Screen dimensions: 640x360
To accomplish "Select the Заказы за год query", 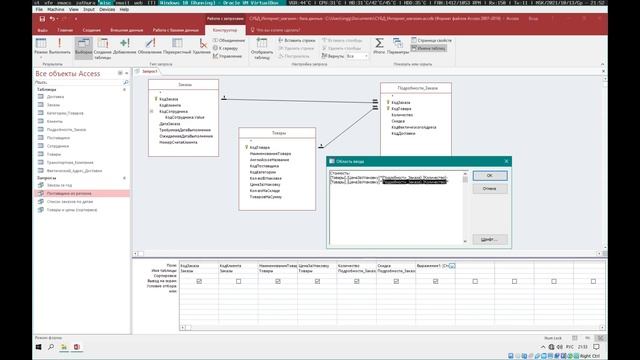I will click(x=59, y=185).
